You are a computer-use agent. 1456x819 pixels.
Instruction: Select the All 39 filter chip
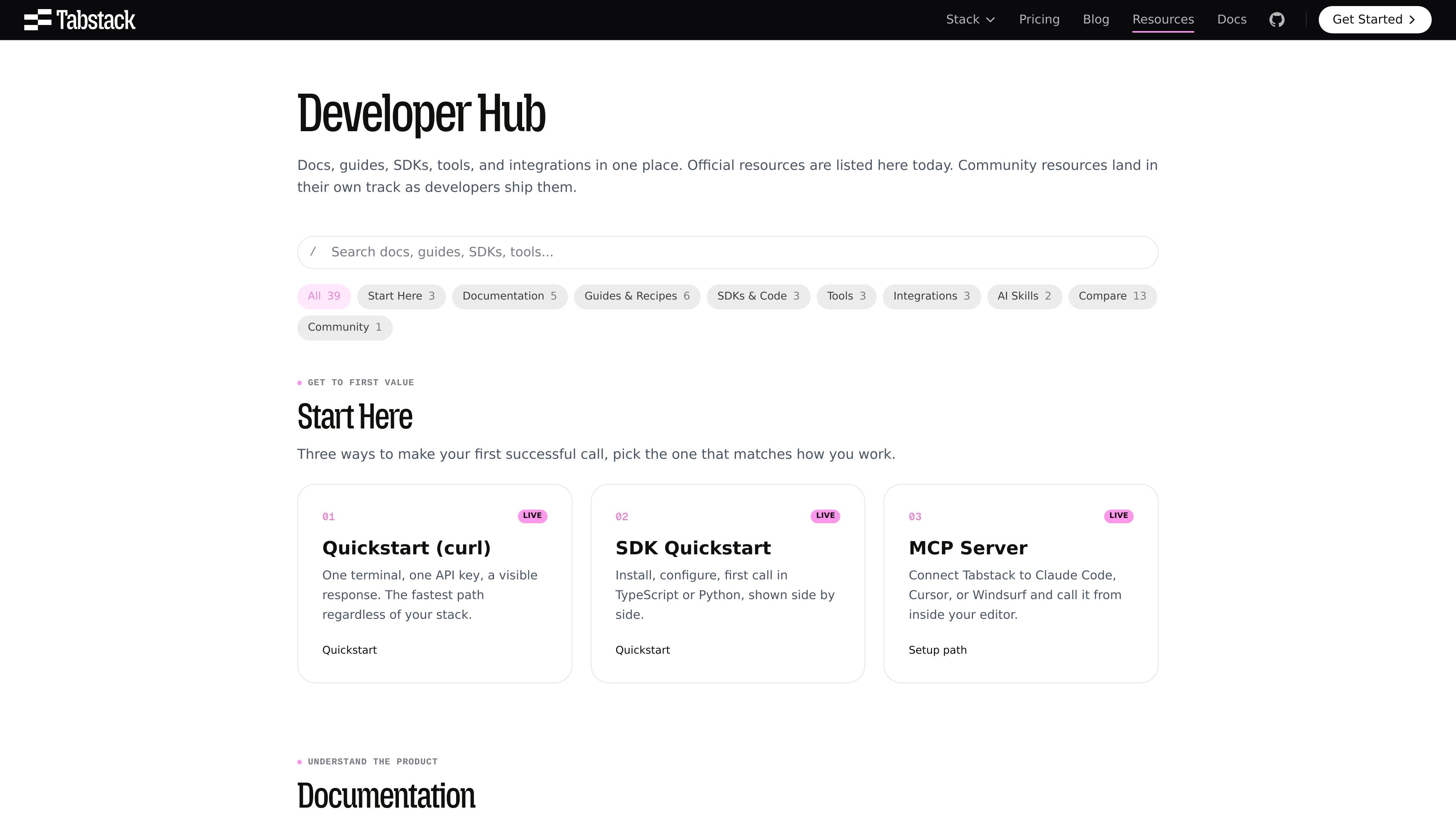(324, 296)
